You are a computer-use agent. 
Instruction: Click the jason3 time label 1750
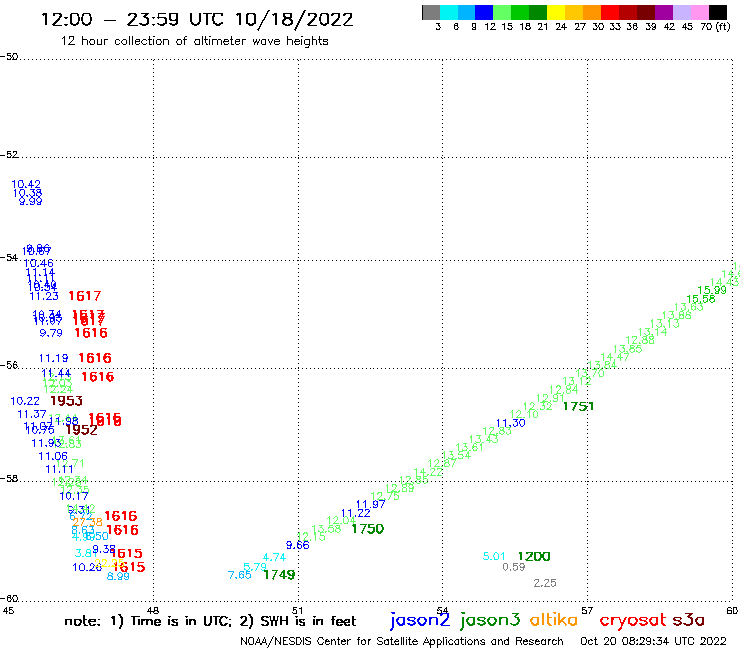[x=368, y=529]
